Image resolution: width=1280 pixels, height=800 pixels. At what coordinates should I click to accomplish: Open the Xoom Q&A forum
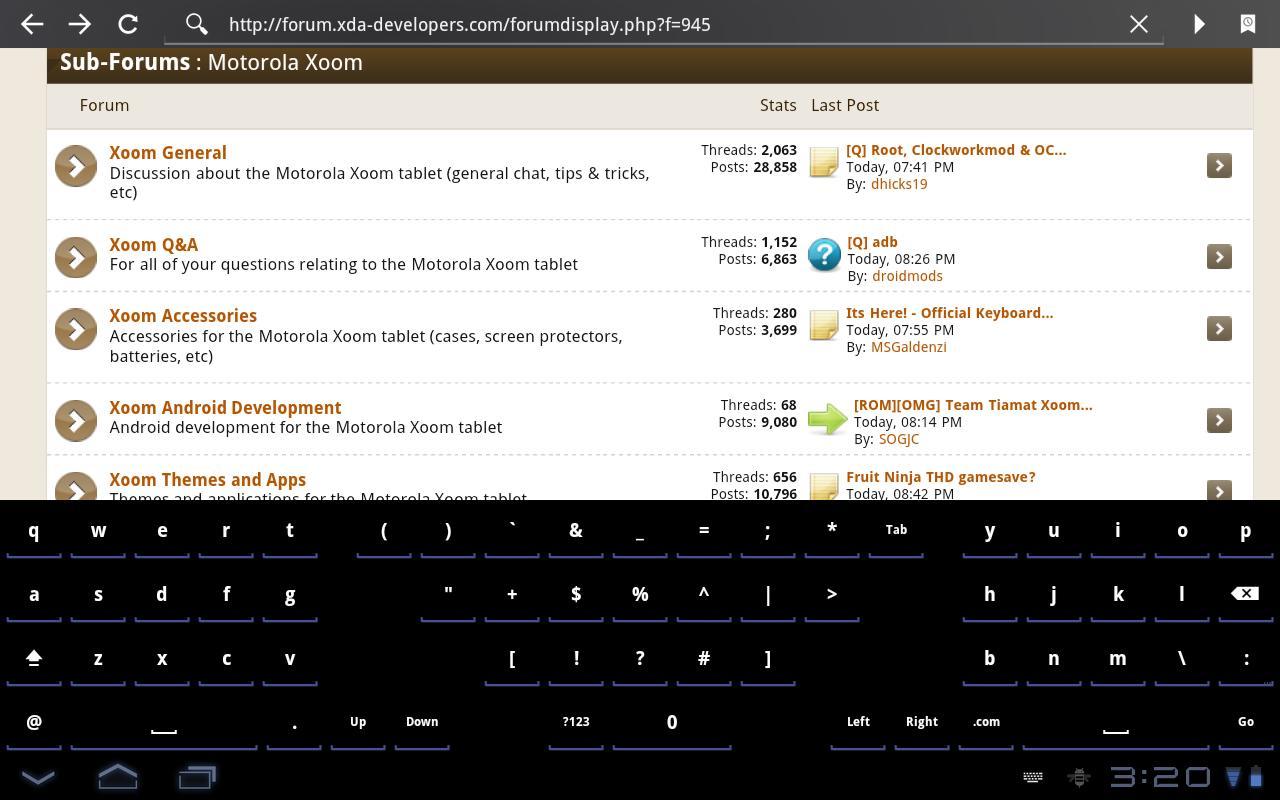[154, 244]
